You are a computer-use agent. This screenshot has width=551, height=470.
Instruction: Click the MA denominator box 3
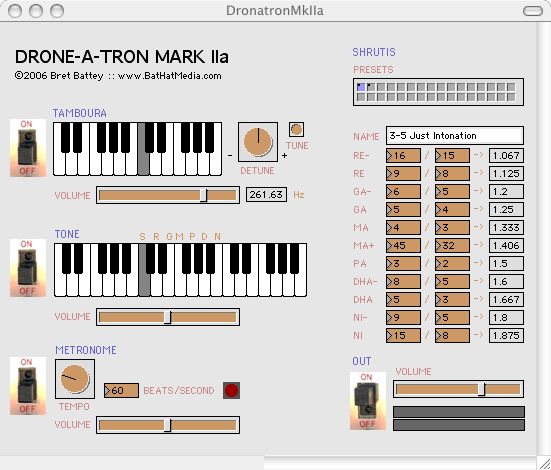coord(452,227)
